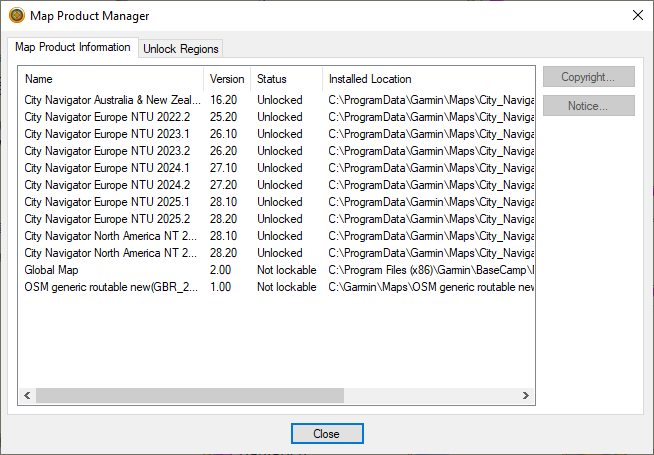The image size is (654, 455).
Task: Click the Copyright... button
Action: [589, 77]
